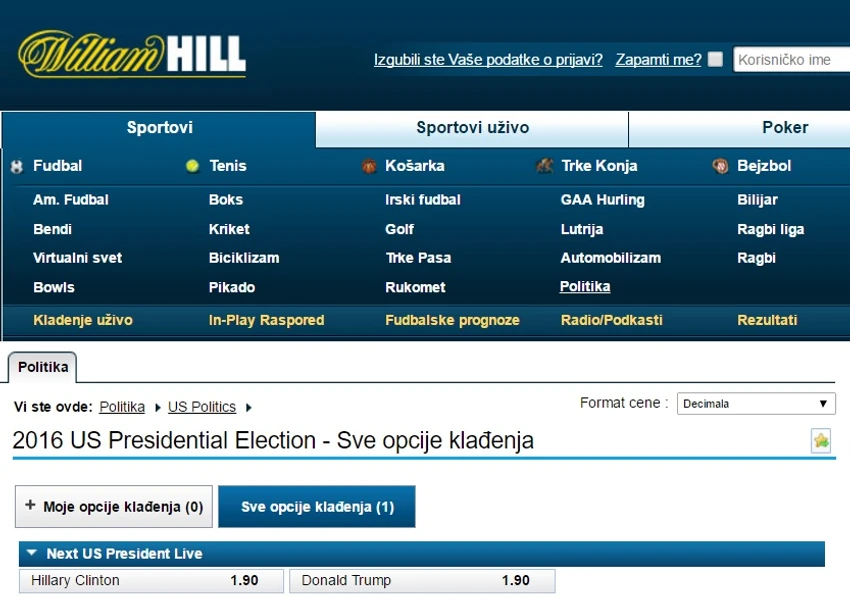The width and height of the screenshot is (850, 600).
Task: Collapse the Next US President Live section
Action: (32, 553)
